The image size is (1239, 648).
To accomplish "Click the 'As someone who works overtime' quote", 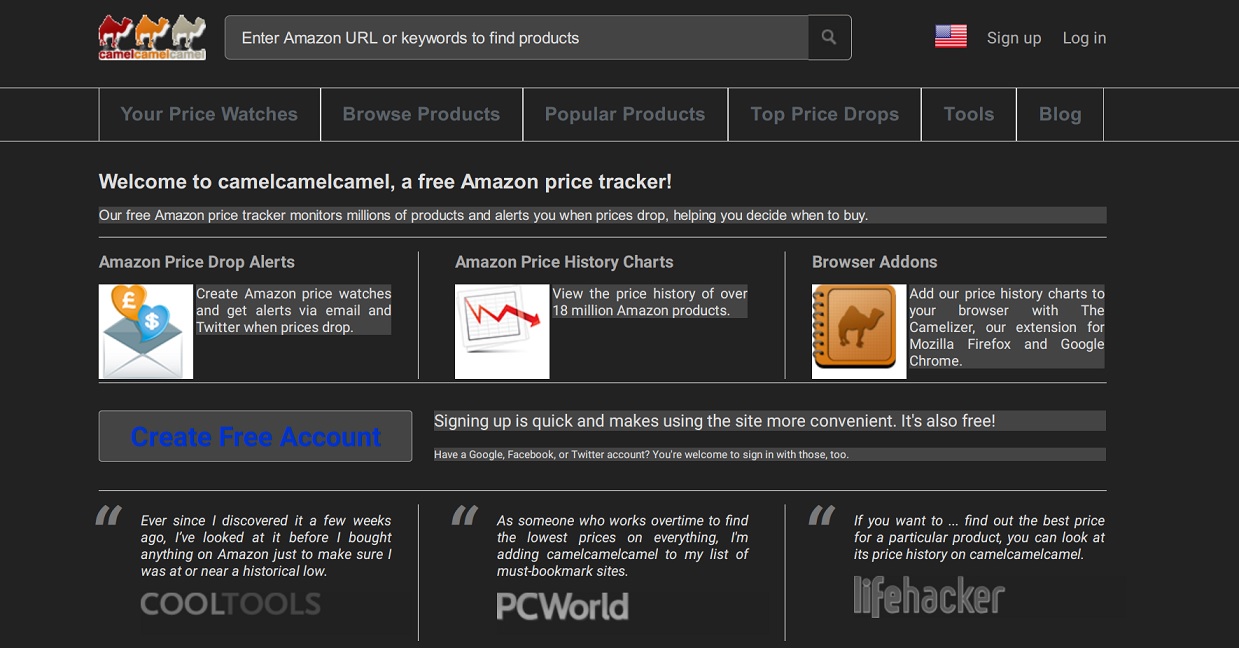I will click(622, 546).
